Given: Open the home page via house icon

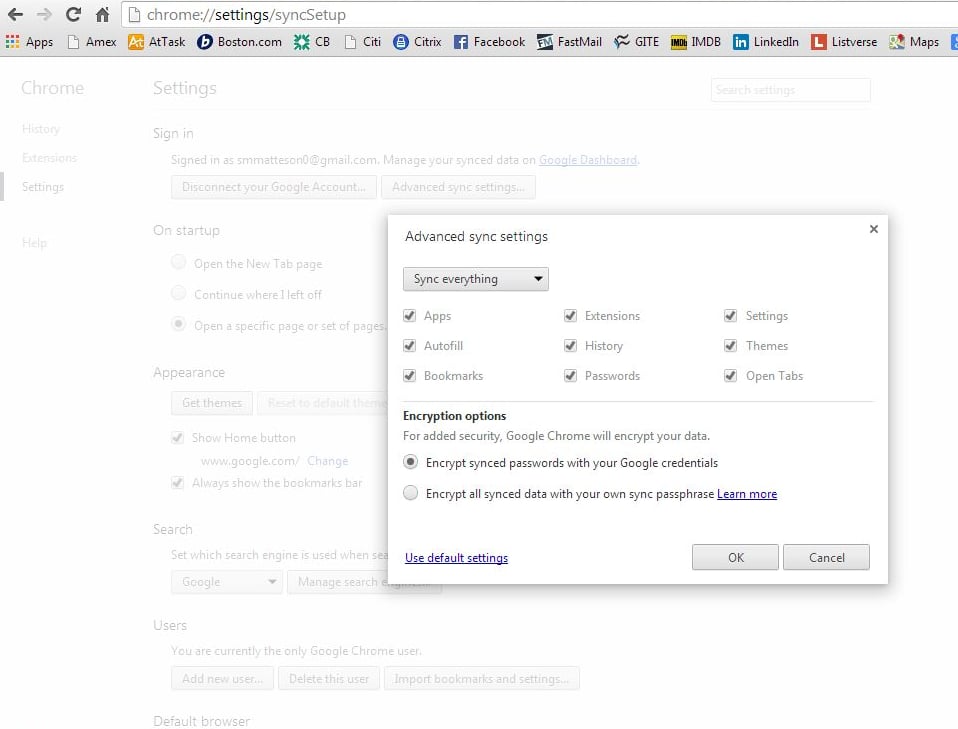Looking at the screenshot, I should pos(102,14).
